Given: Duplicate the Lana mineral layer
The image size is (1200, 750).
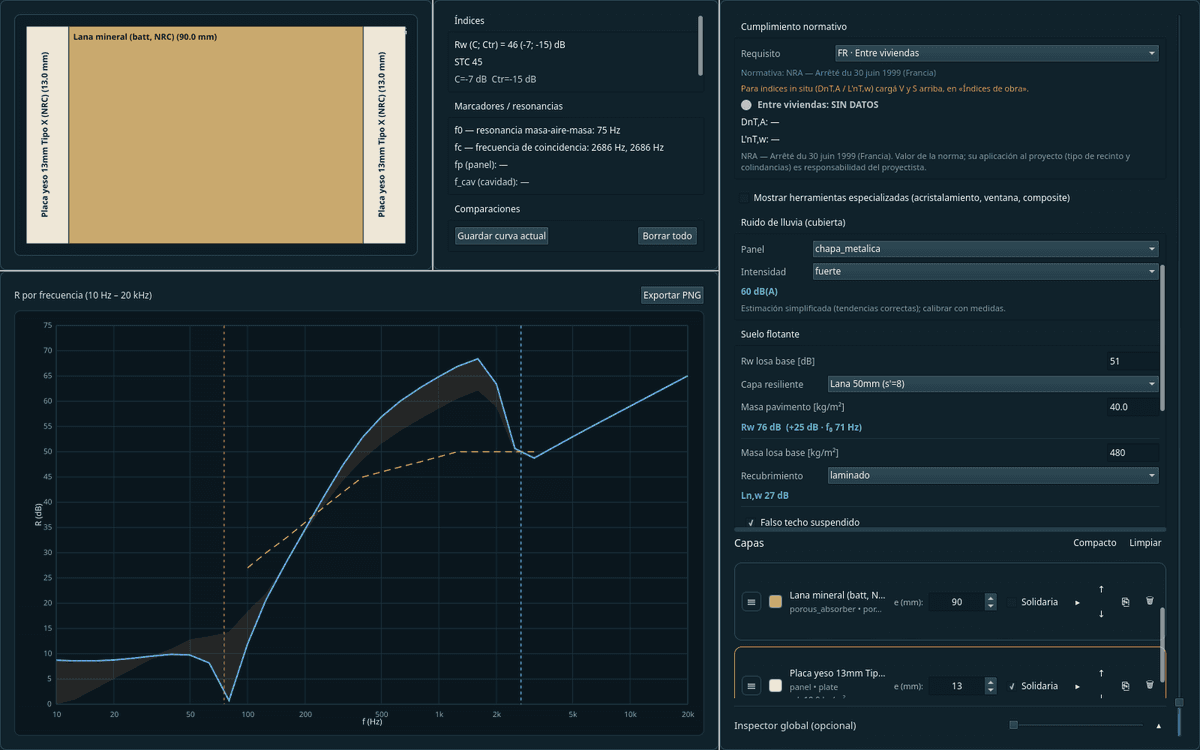Looking at the screenshot, I should click(x=1125, y=602).
